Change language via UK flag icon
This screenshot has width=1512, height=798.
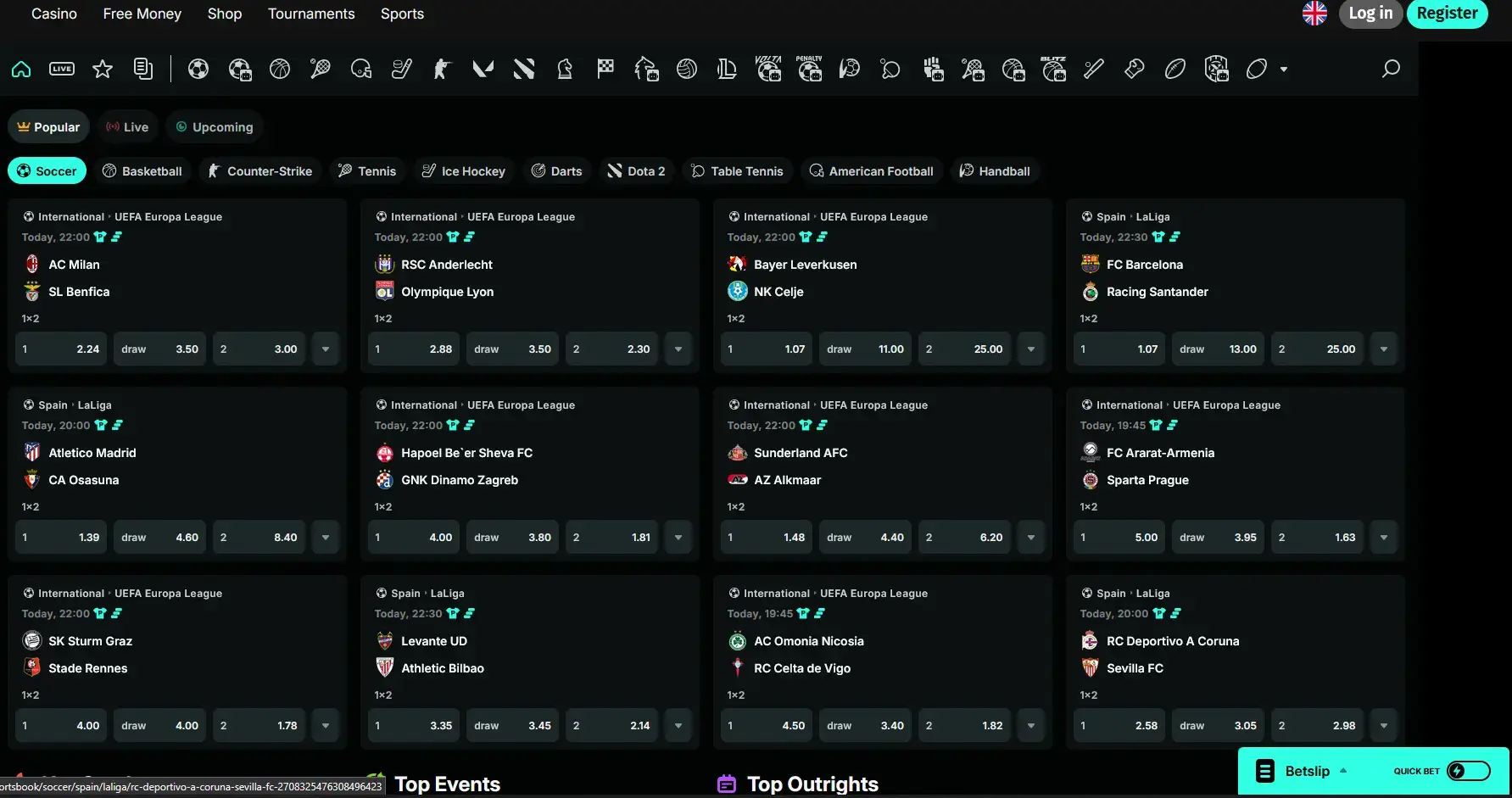tap(1314, 13)
